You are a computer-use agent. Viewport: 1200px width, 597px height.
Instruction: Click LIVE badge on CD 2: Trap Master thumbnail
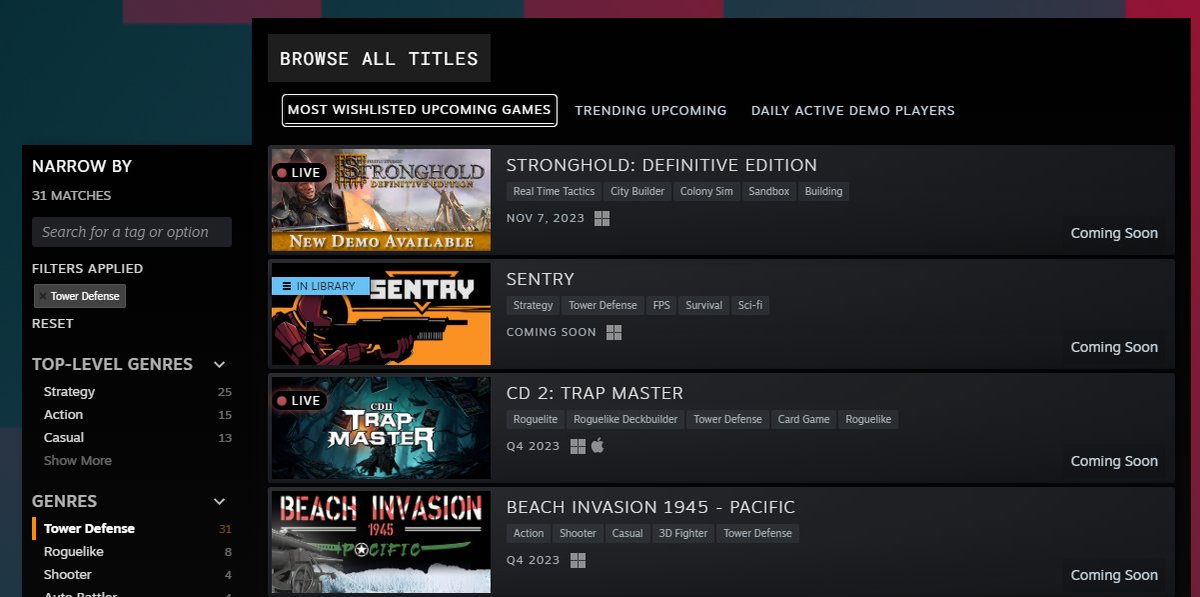[298, 400]
